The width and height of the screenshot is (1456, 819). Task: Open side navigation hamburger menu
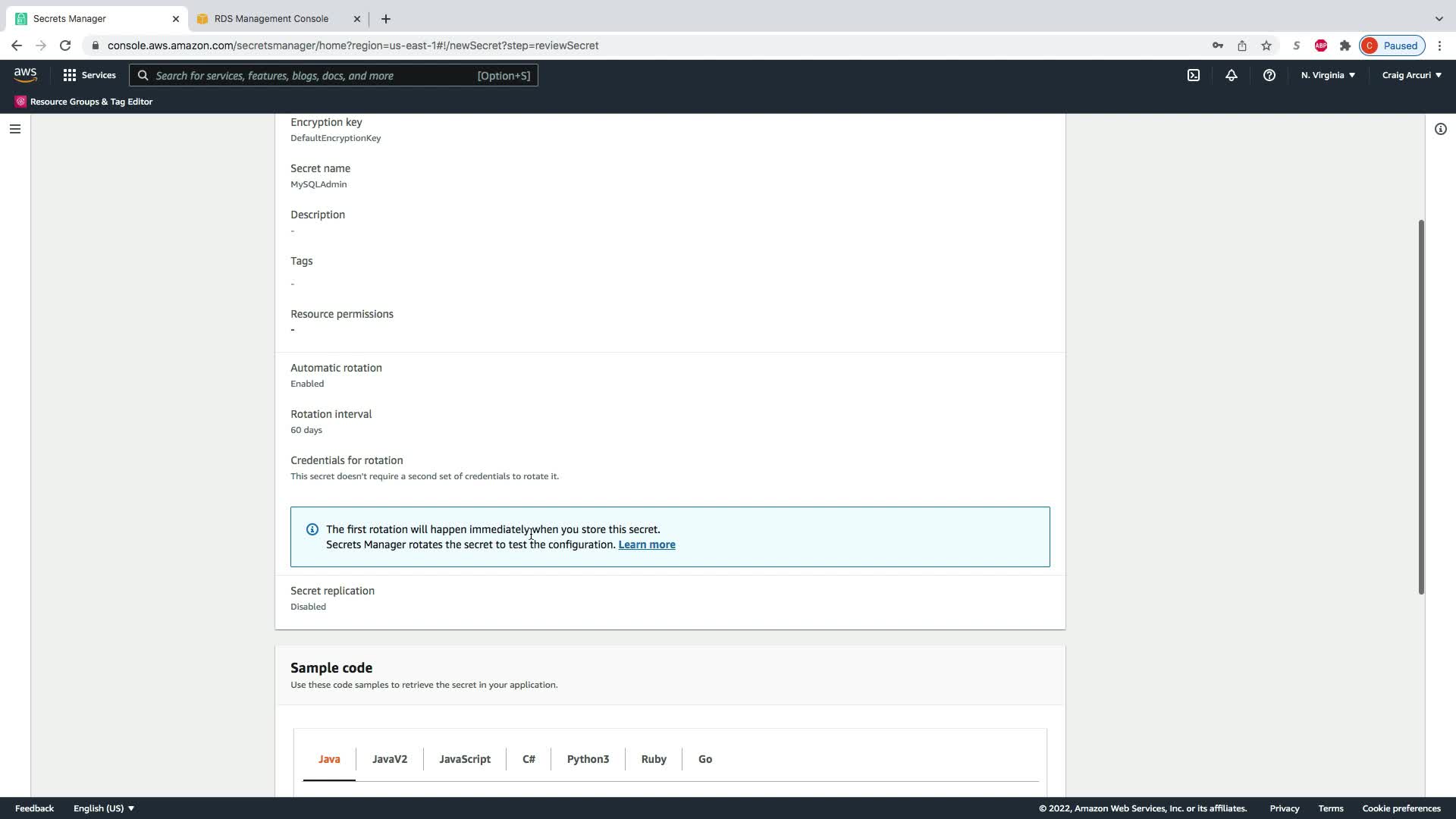click(15, 129)
